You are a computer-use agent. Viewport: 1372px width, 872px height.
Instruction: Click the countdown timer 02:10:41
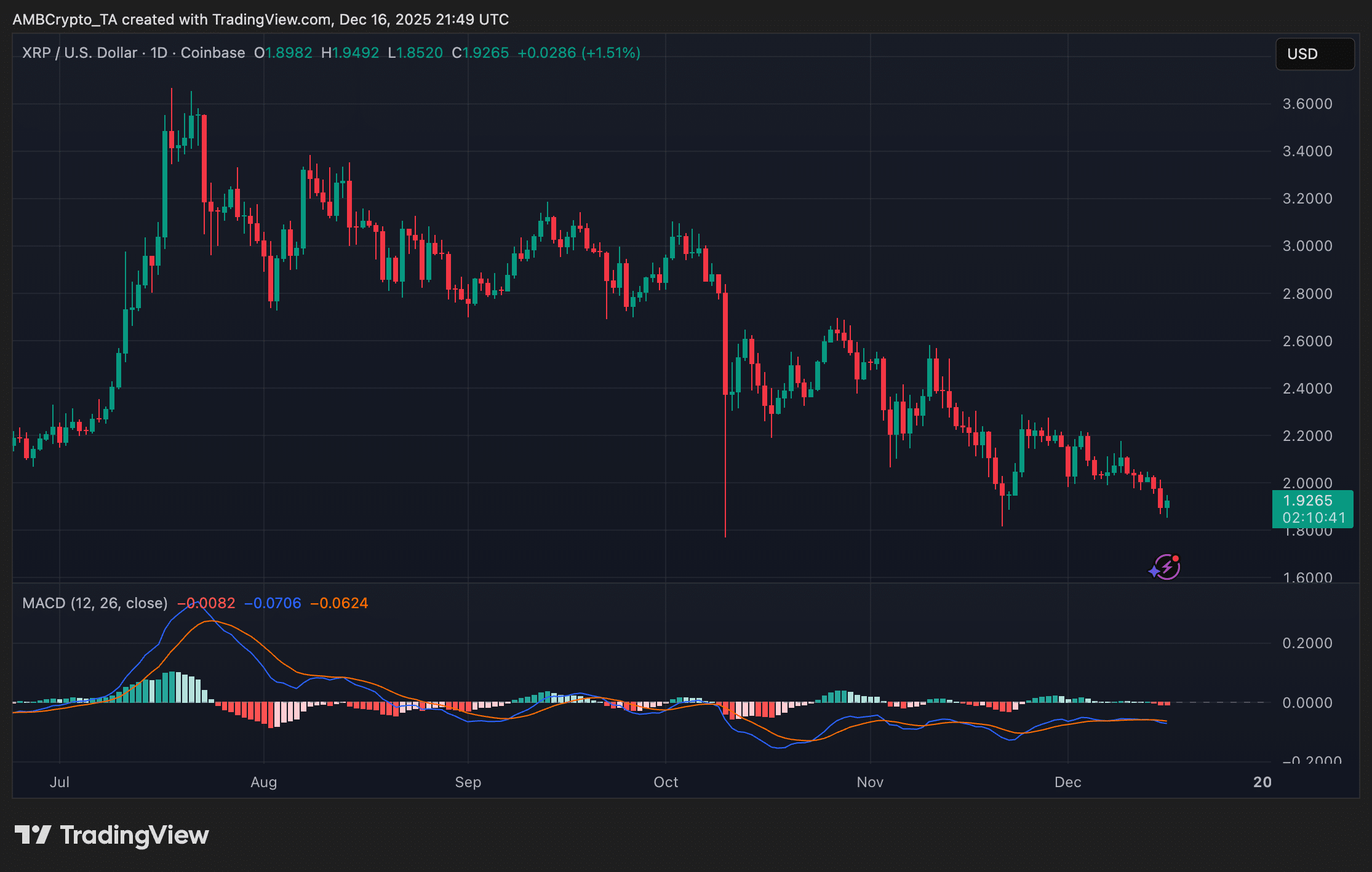tap(1314, 518)
